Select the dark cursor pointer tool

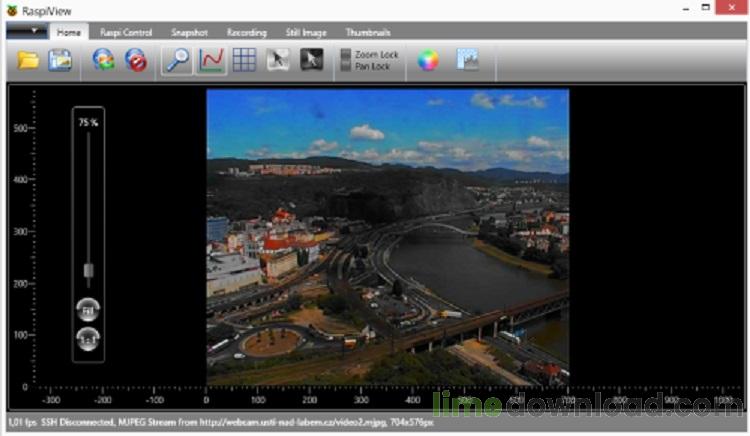tap(312, 60)
